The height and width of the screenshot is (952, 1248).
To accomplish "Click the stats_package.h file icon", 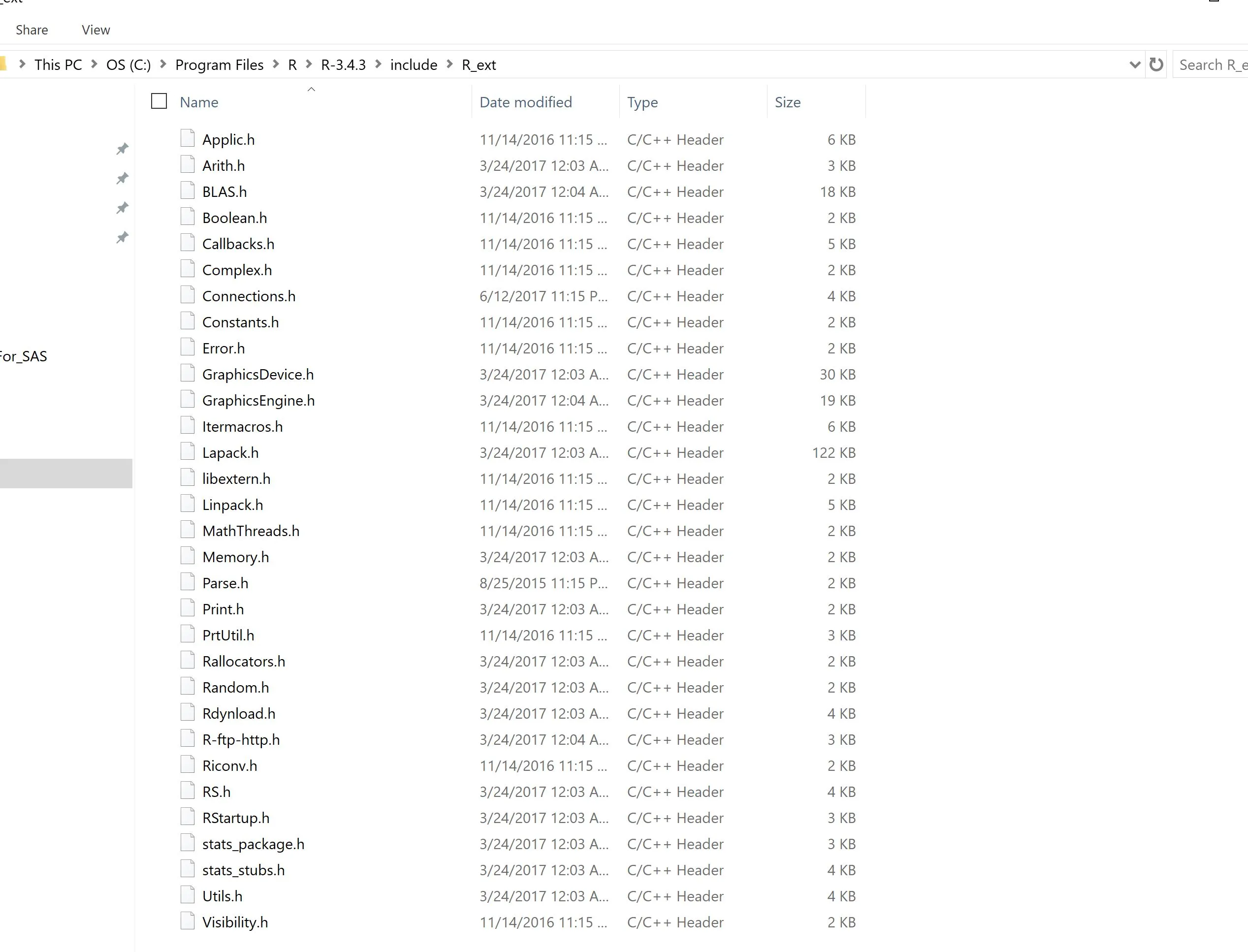I will (x=187, y=843).
